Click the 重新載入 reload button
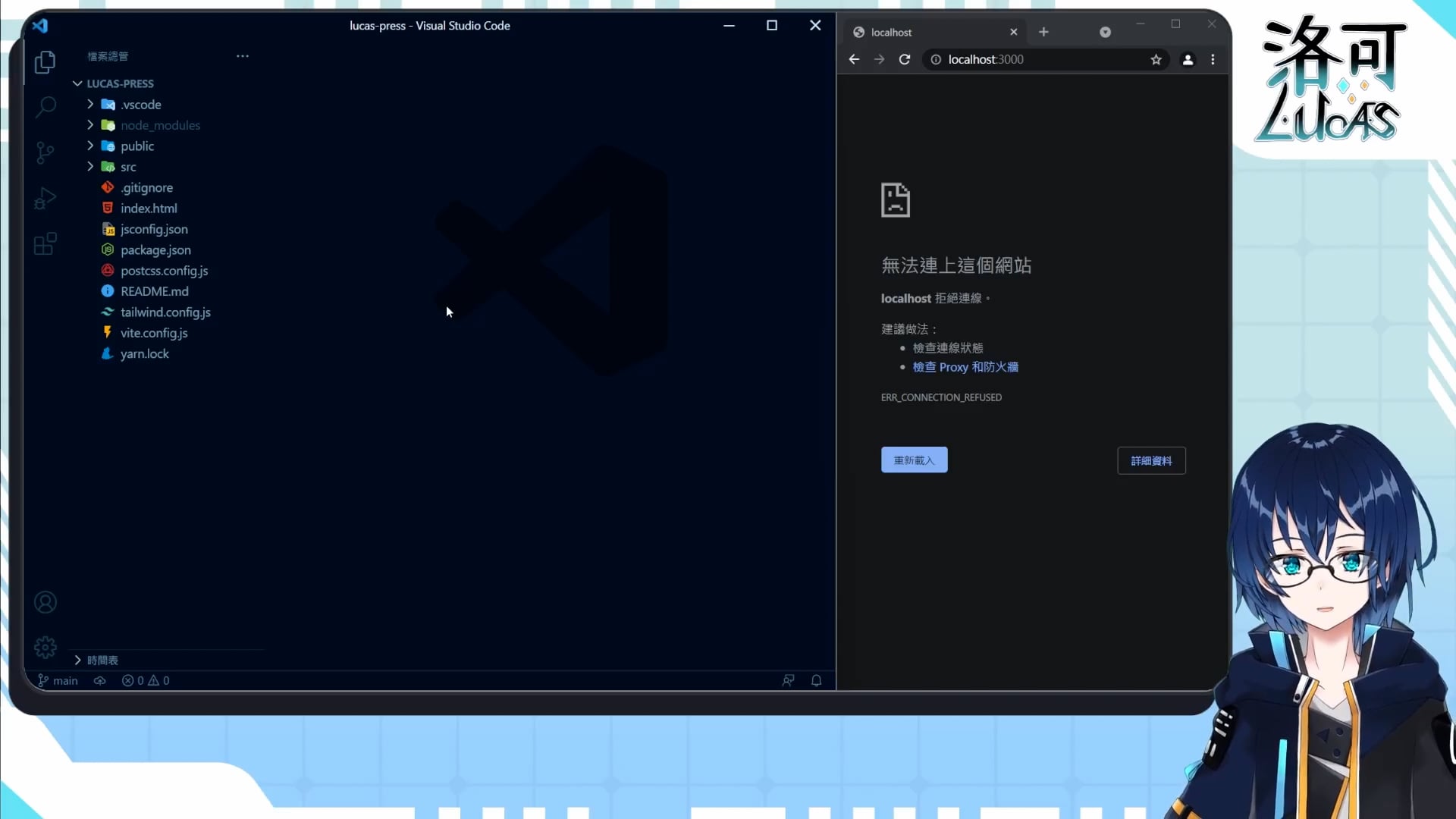This screenshot has width=1456, height=819. pos(914,460)
